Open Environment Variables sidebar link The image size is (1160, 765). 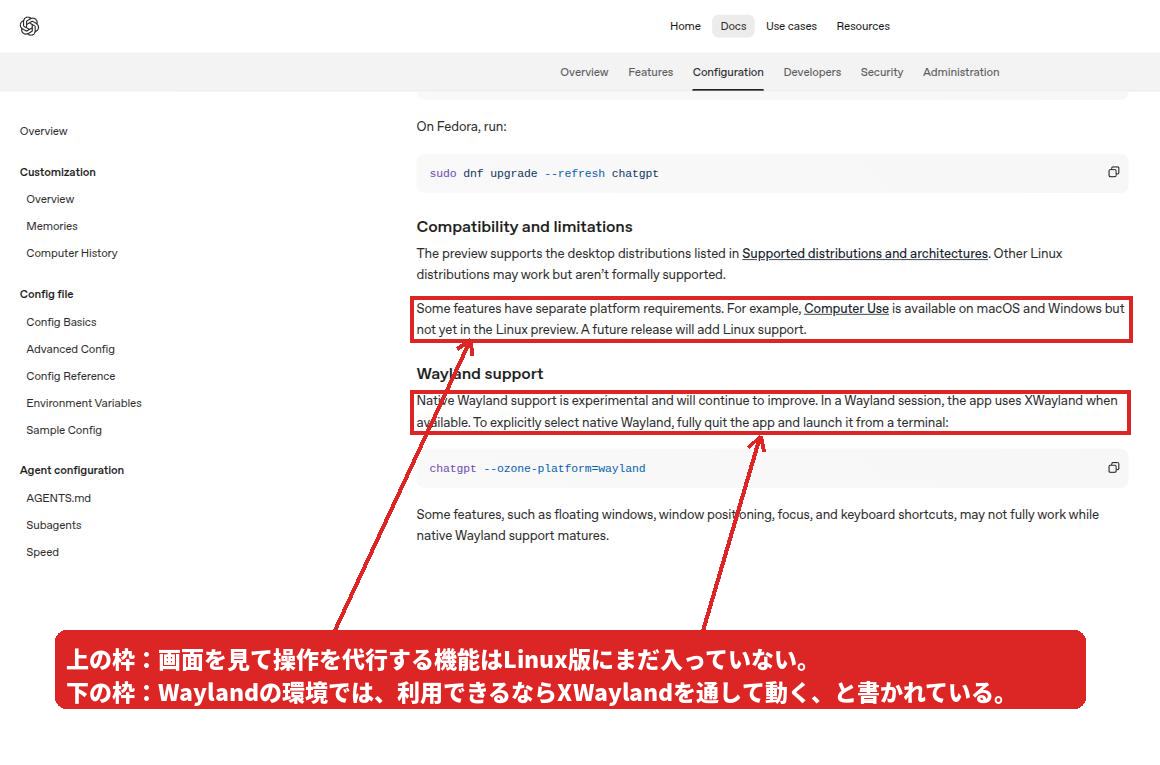pyautogui.click(x=84, y=402)
